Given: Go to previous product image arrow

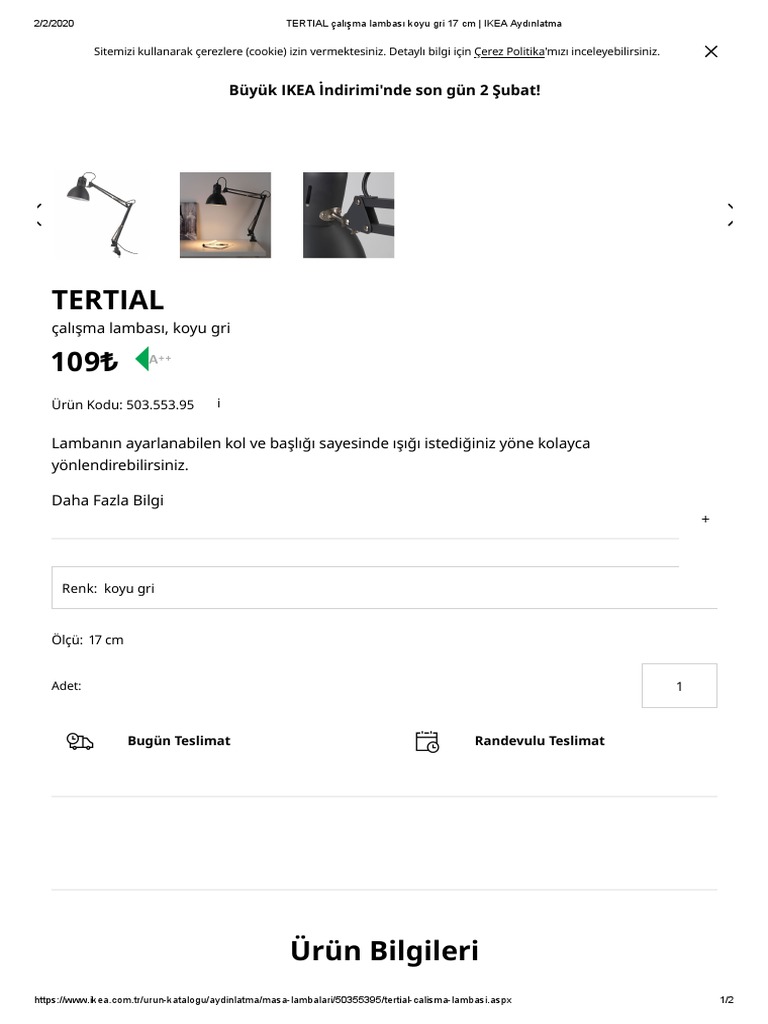Looking at the screenshot, I should point(39,214).
